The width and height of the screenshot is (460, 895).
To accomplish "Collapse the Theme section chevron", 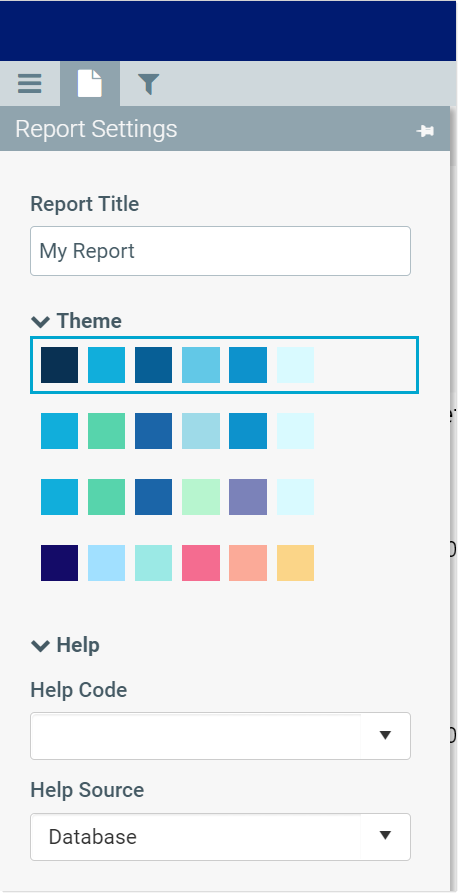I will click(x=41, y=321).
